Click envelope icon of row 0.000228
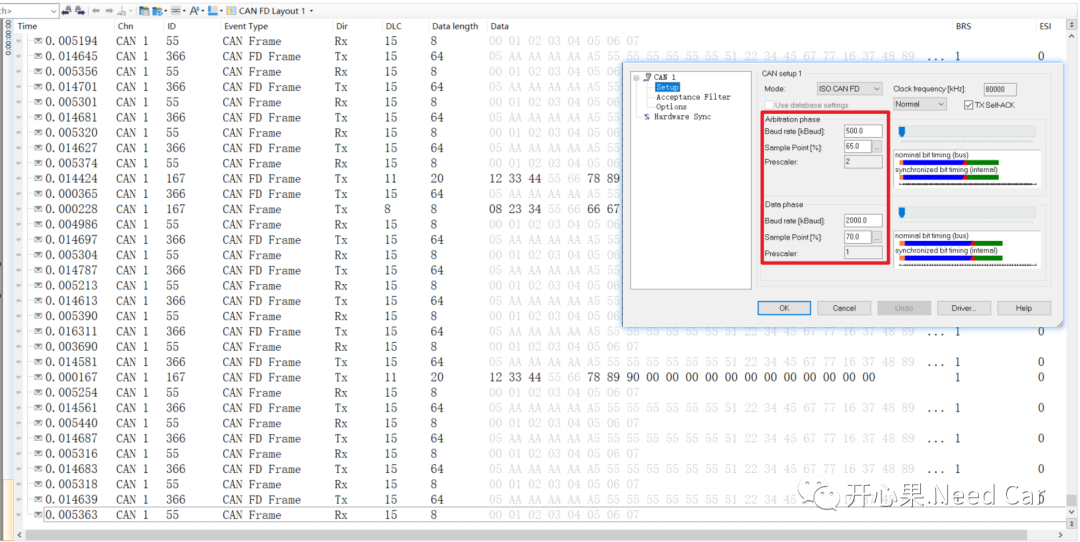Image resolution: width=1080 pixels, height=542 pixels. tap(38, 209)
